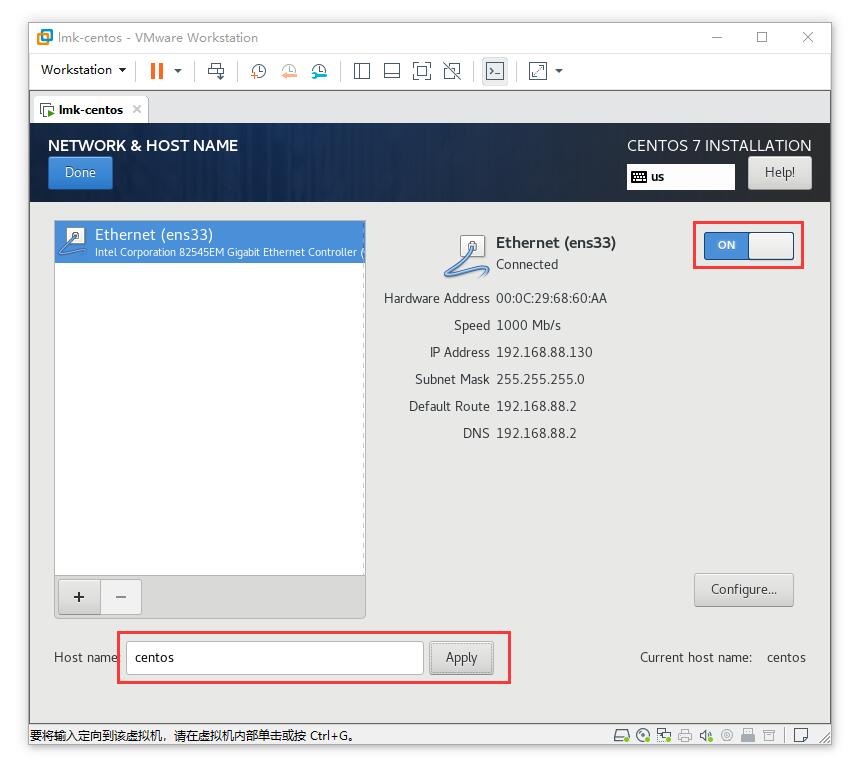The width and height of the screenshot is (860, 777).
Task: Click the Unity mode icon
Action: [x=452, y=71]
